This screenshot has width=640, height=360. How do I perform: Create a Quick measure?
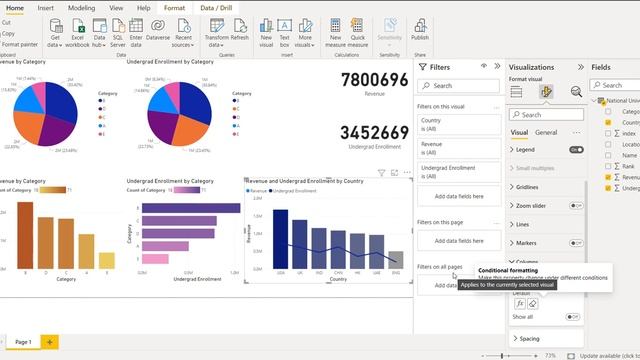click(358, 33)
